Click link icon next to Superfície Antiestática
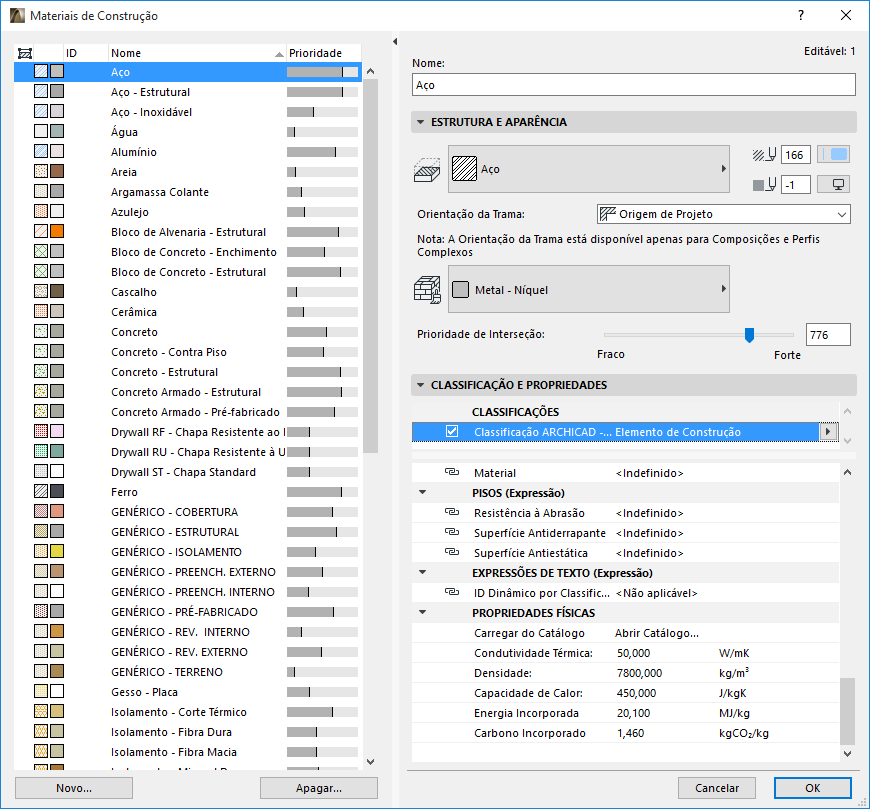Image resolution: width=870 pixels, height=809 pixels. click(451, 553)
